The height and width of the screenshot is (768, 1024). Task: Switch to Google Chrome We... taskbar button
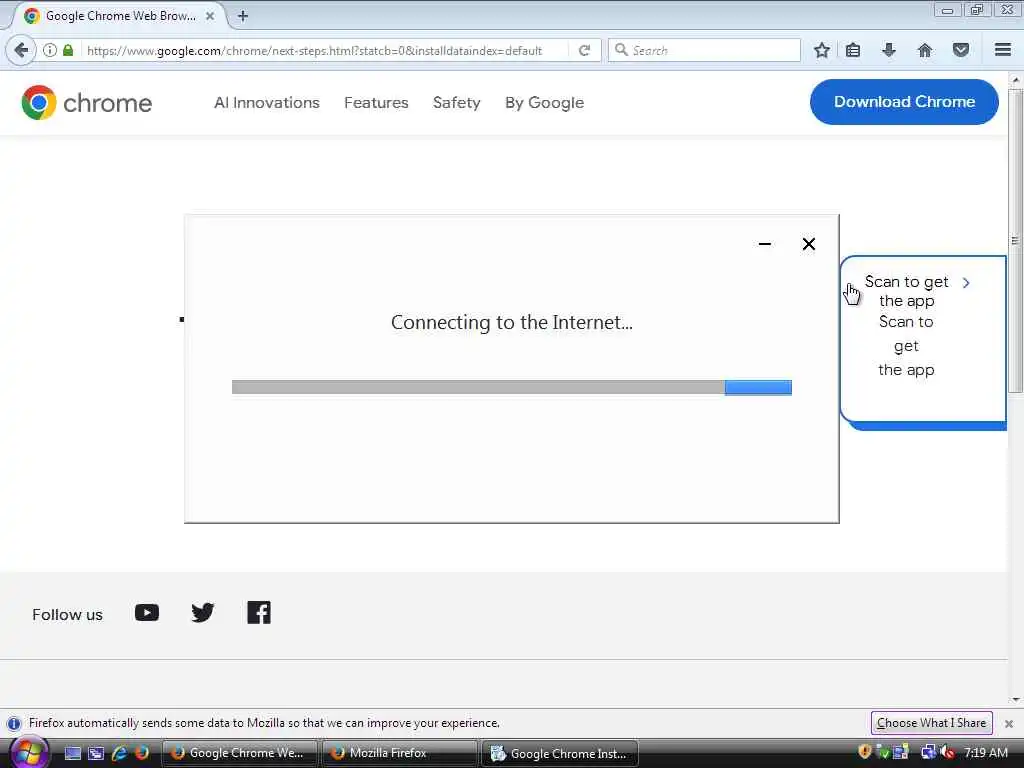[239, 753]
